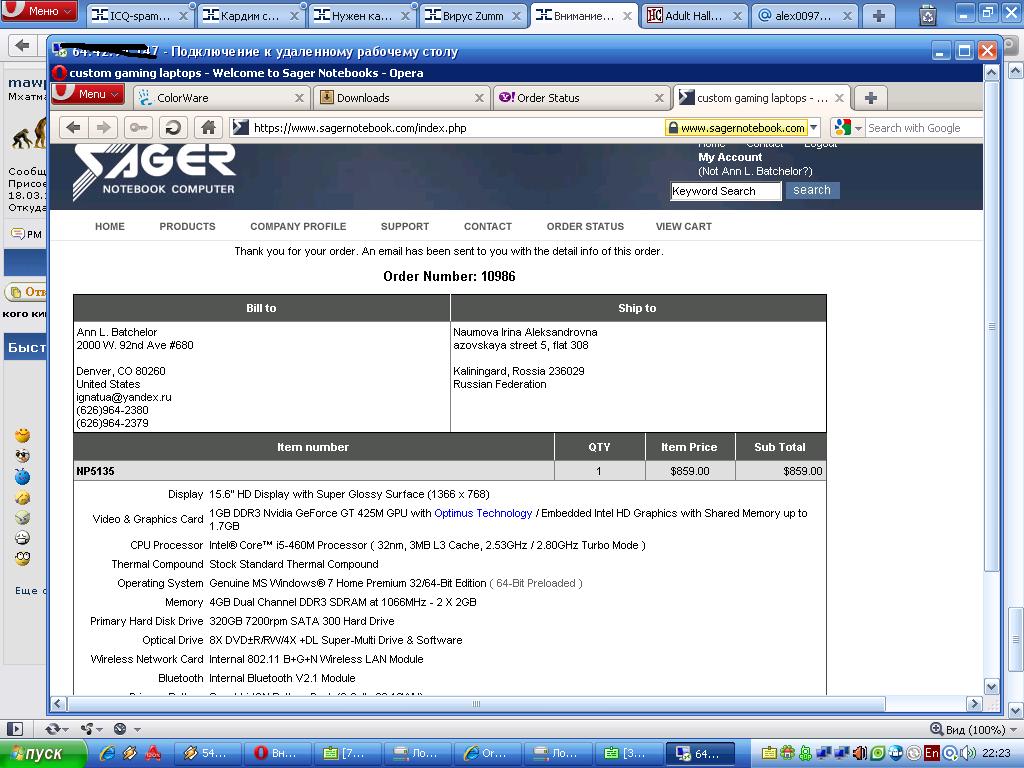Switch to the Downloads tab
Image resolution: width=1024 pixels, height=768 pixels.
pos(402,98)
